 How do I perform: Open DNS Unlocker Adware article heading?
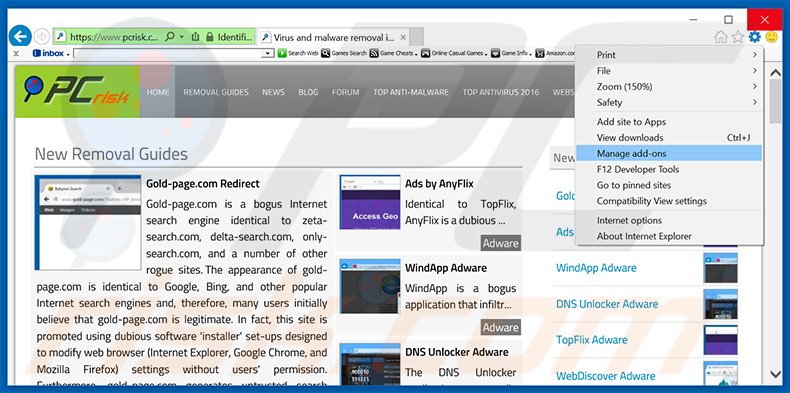pyautogui.click(x=457, y=352)
